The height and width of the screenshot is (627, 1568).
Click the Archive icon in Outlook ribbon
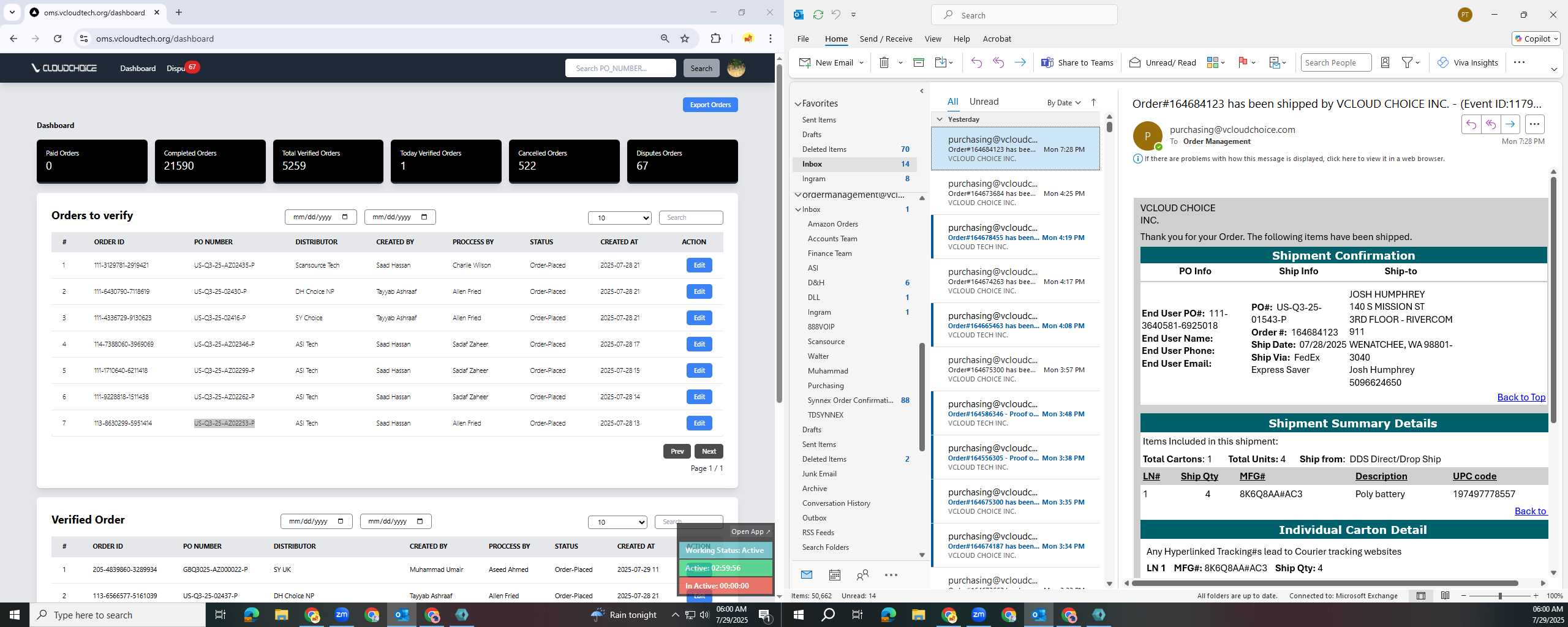click(x=918, y=62)
